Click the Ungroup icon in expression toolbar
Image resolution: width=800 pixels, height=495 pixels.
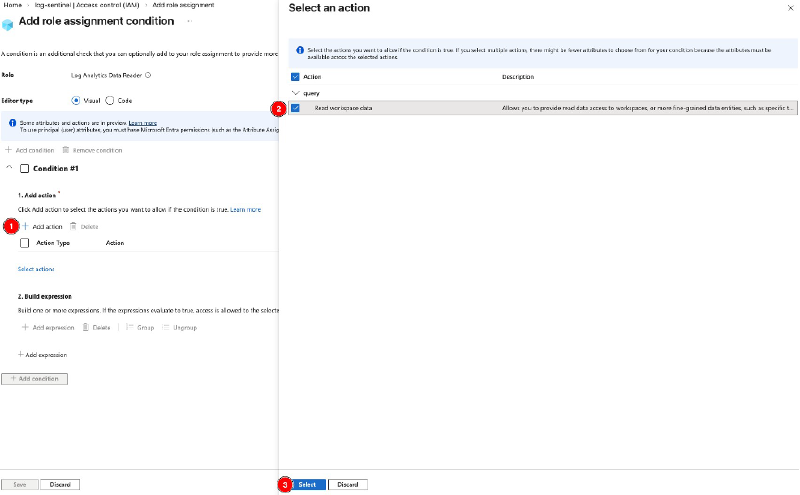click(166, 327)
